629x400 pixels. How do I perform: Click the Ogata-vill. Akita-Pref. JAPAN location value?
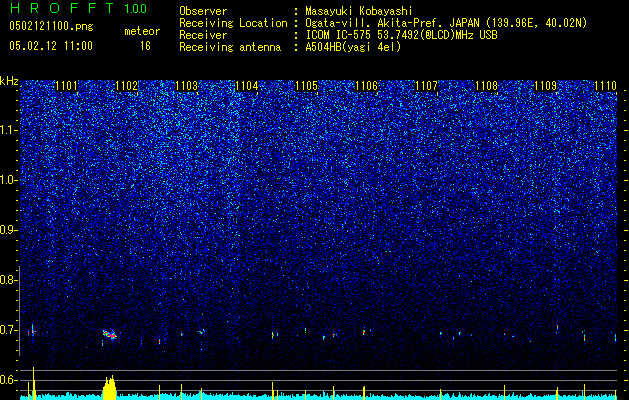446,23
